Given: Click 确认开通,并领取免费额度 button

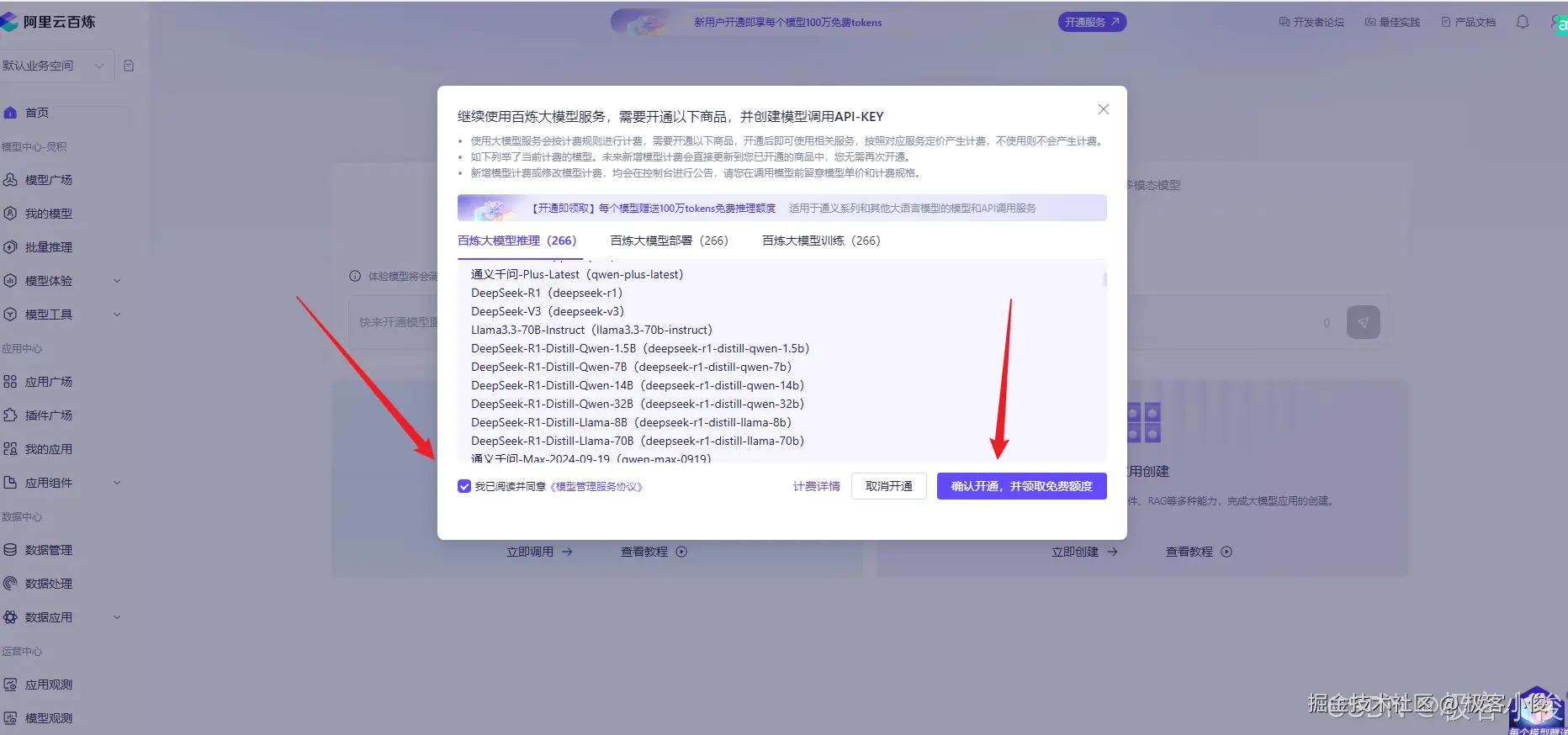Looking at the screenshot, I should pos(1022,486).
